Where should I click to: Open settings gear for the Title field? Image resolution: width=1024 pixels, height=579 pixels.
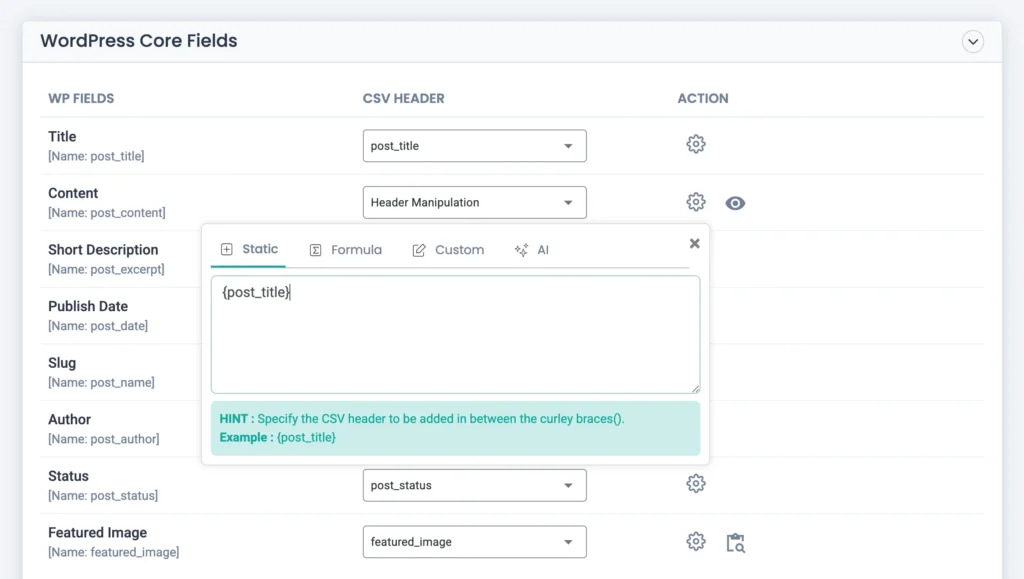pyautogui.click(x=696, y=144)
